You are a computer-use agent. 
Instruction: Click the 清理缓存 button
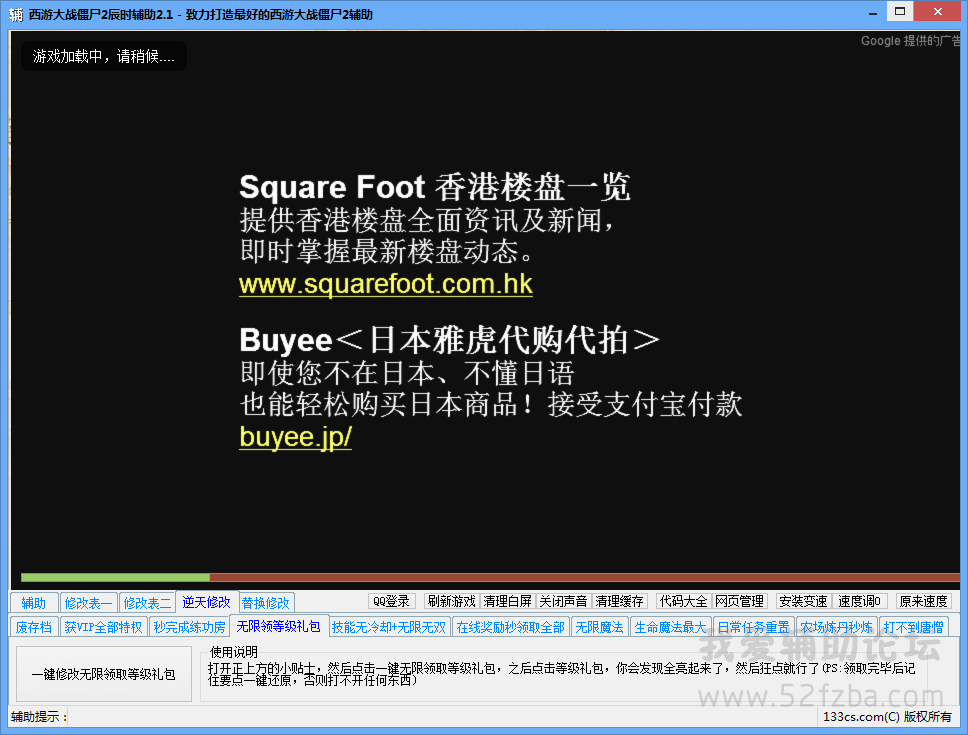click(x=619, y=601)
